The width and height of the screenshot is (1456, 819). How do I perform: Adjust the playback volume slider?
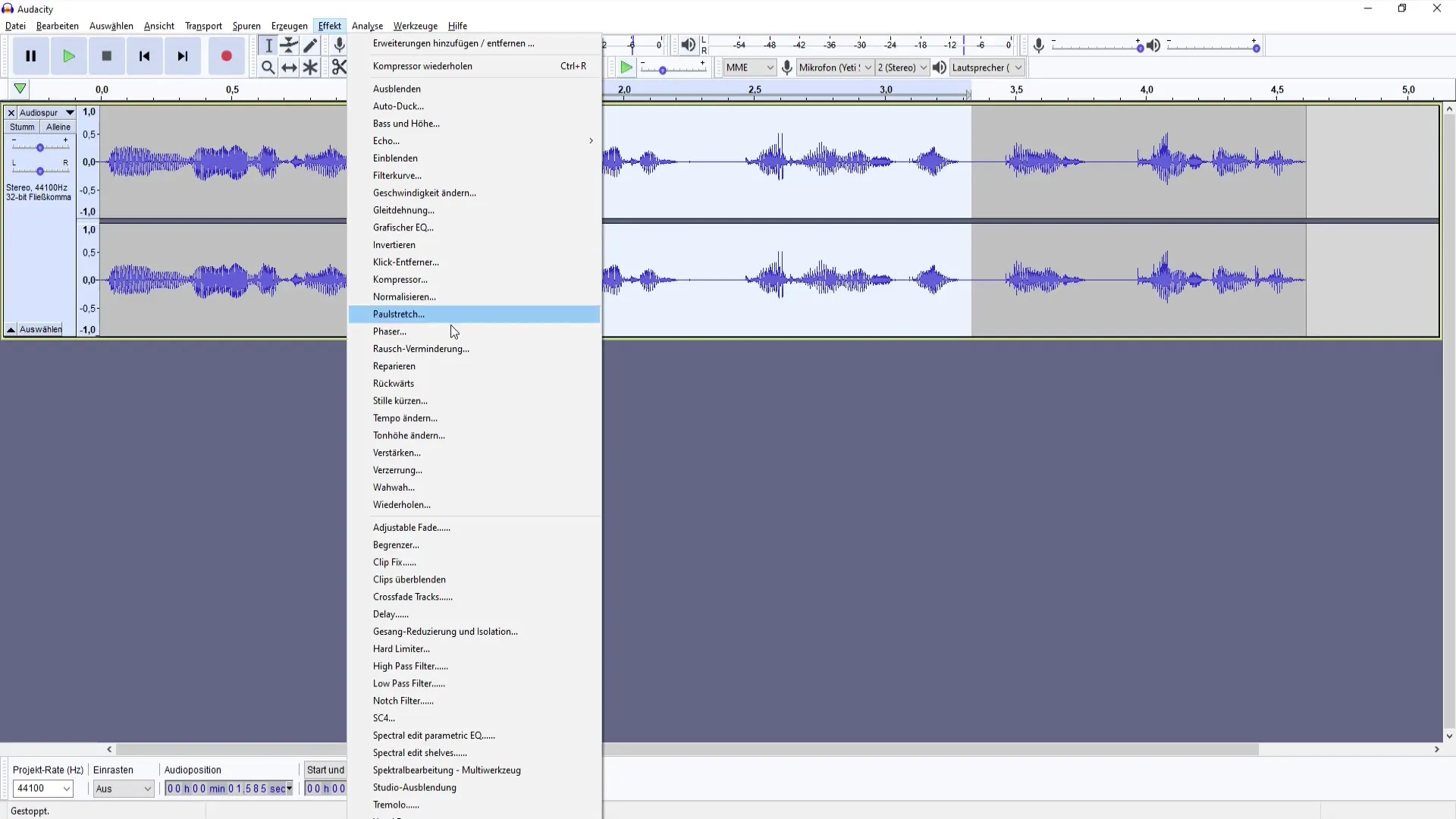pyautogui.click(x=1213, y=47)
